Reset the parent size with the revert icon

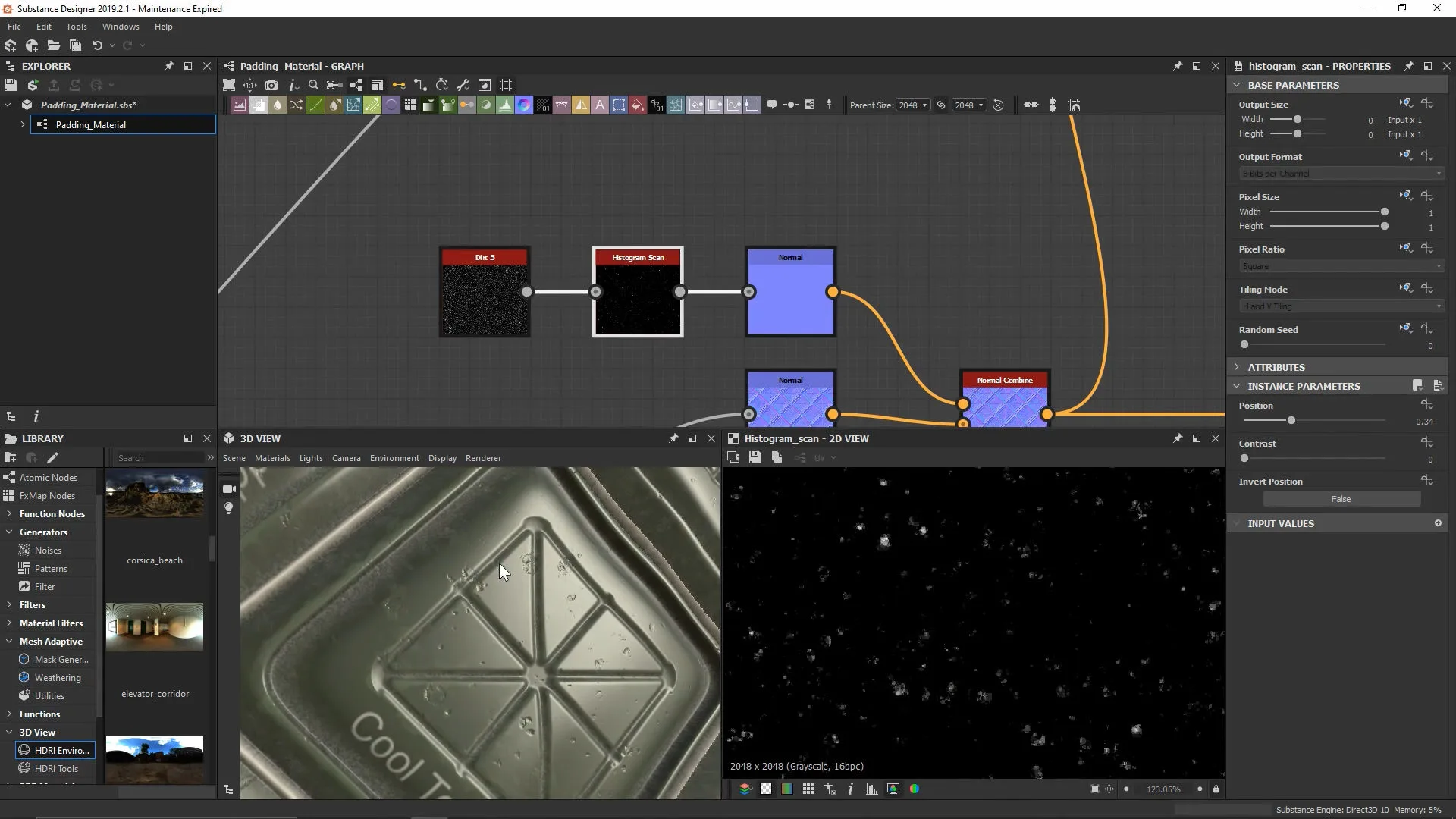(999, 105)
